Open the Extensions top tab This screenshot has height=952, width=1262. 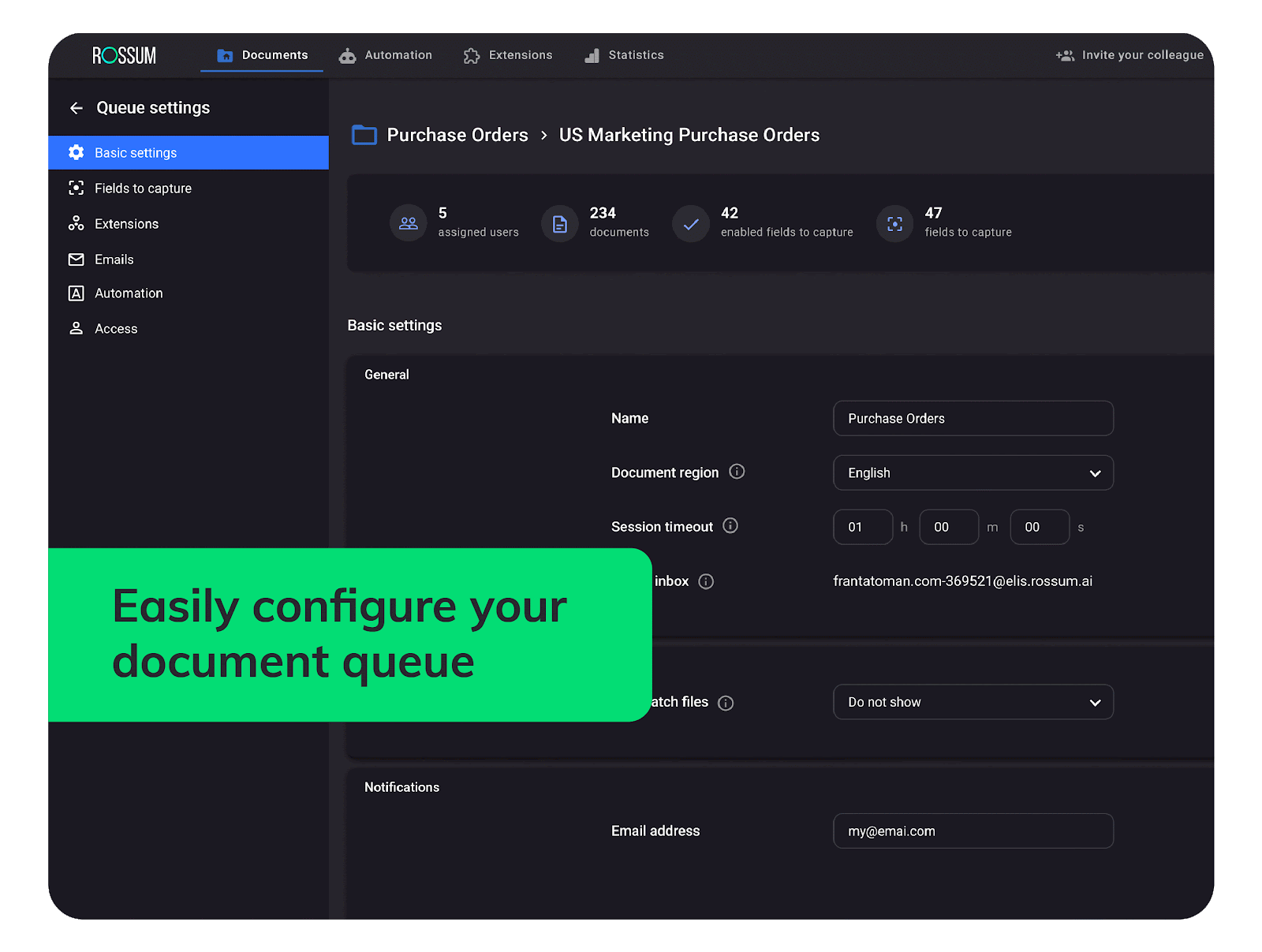pyautogui.click(x=508, y=55)
